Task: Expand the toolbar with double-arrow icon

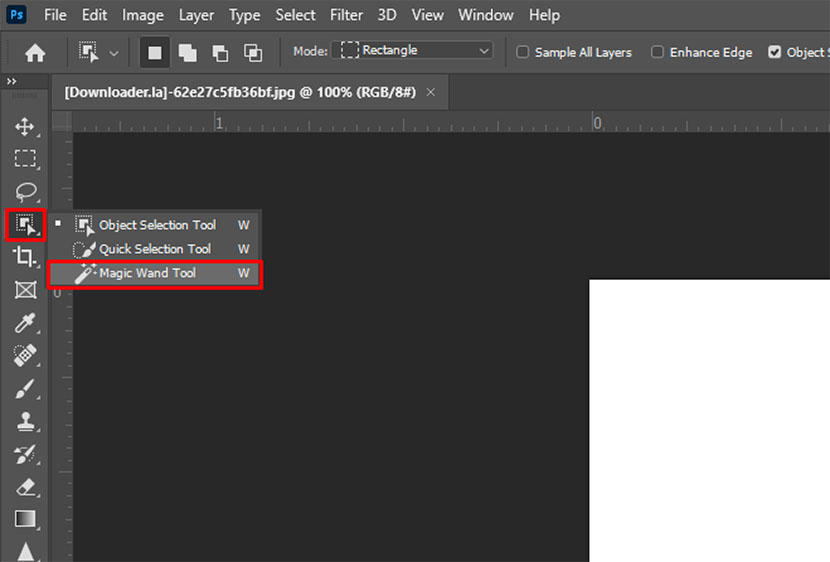Action: click(x=11, y=81)
